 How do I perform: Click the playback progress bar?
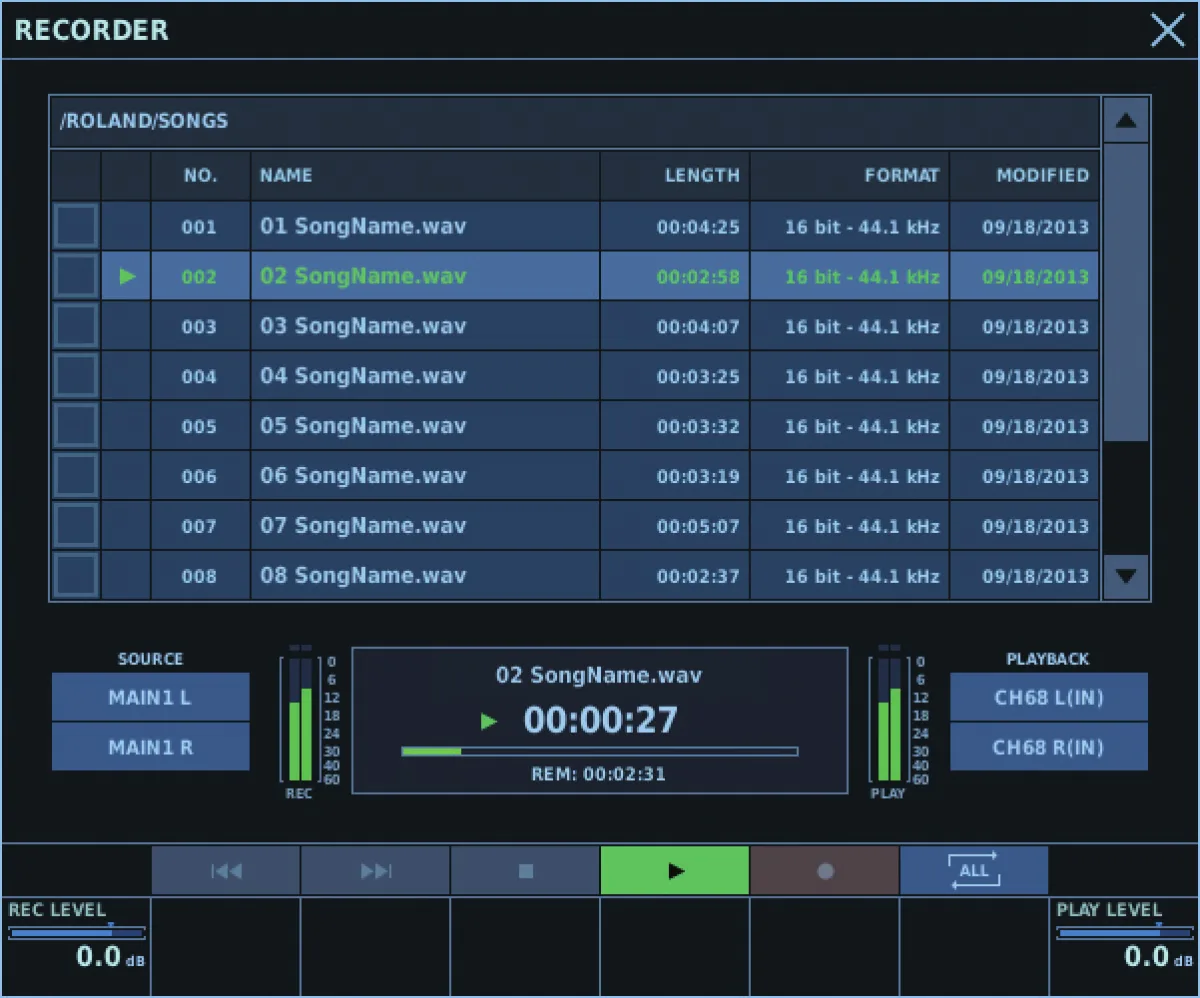click(600, 751)
